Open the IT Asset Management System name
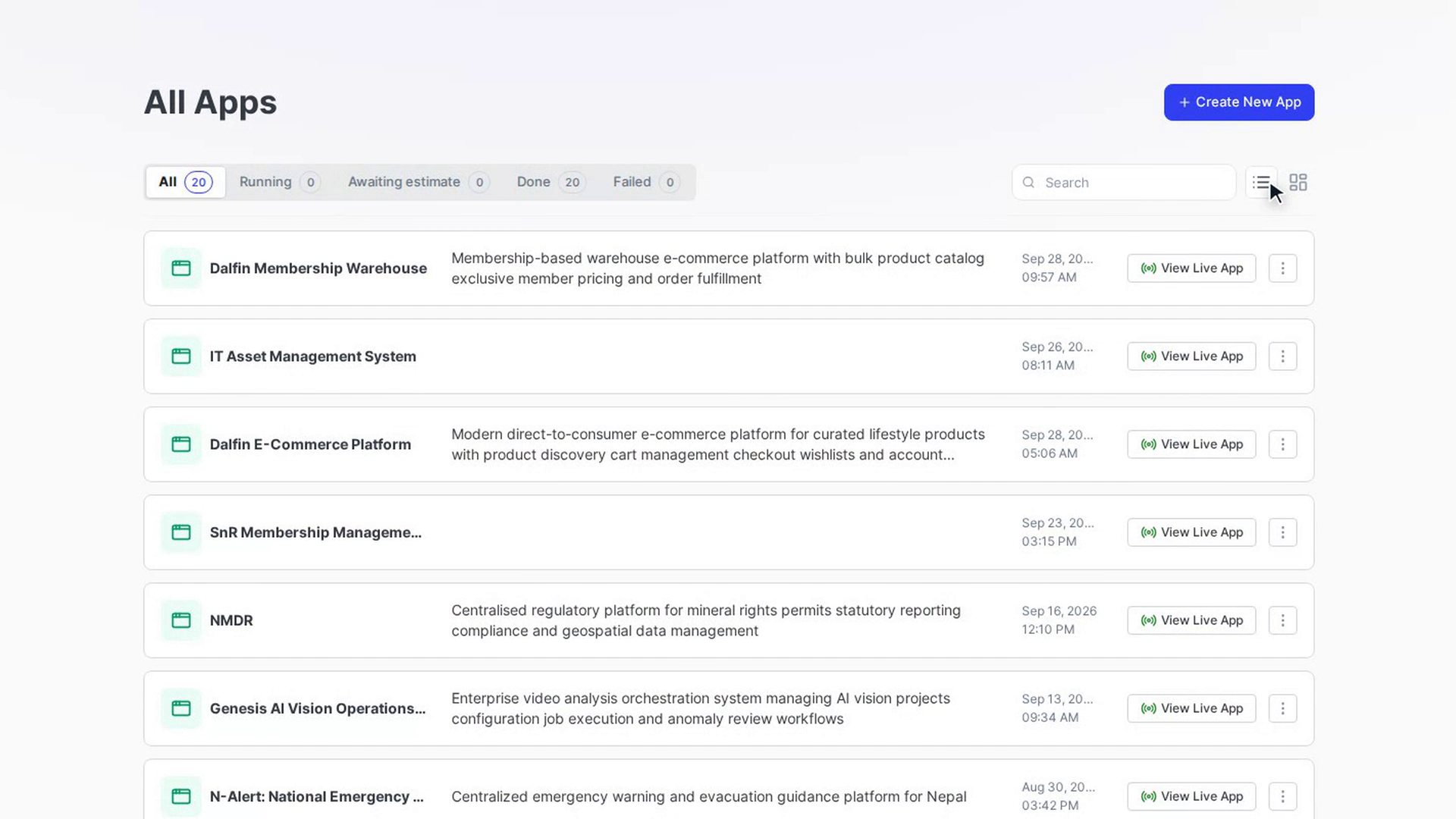The height and width of the screenshot is (819, 1456). tap(313, 356)
